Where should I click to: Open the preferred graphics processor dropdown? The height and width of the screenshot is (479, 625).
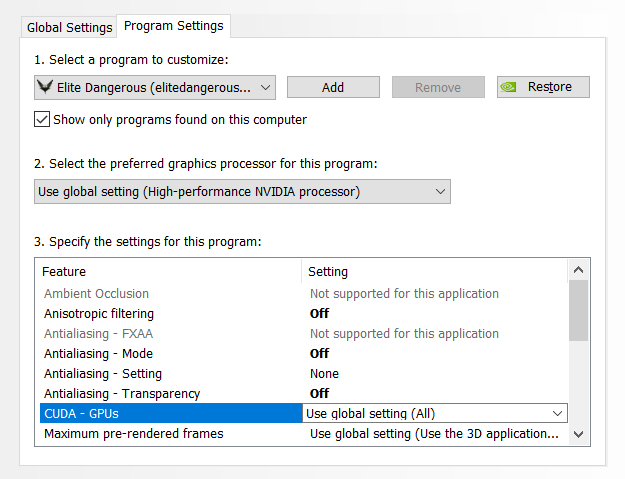point(242,192)
